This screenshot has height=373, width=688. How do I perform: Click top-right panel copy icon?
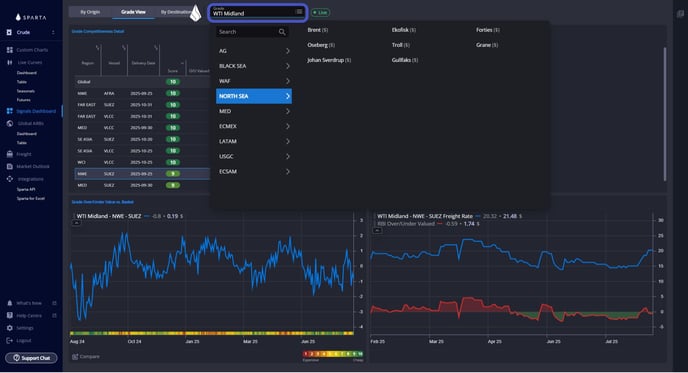[x=681, y=14]
